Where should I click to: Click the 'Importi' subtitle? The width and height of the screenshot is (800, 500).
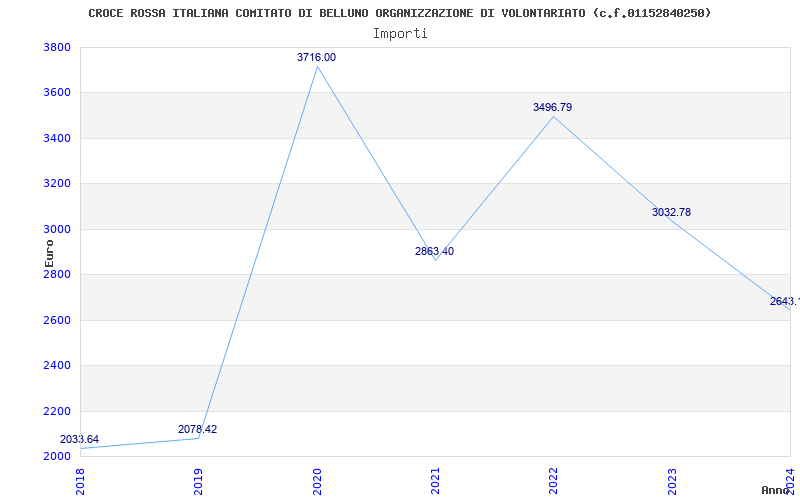click(400, 34)
